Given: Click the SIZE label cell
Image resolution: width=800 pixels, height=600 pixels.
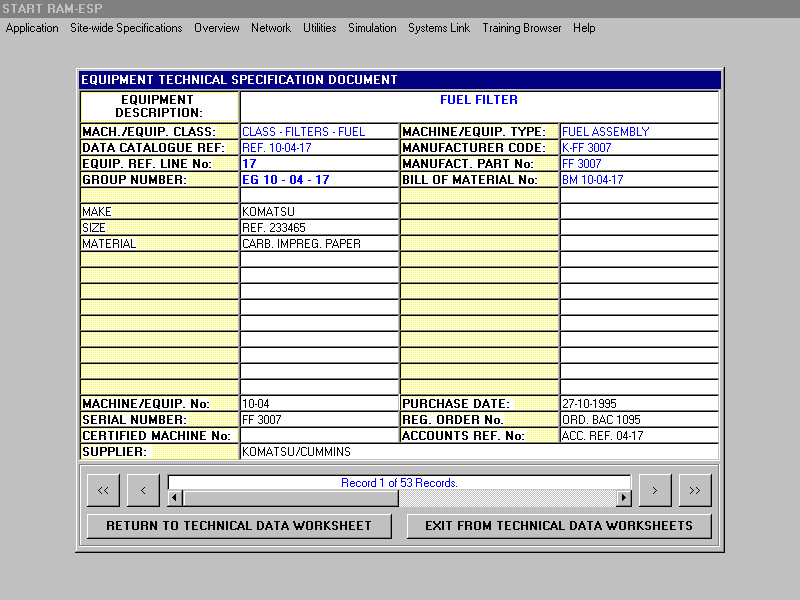Looking at the screenshot, I should pyautogui.click(x=159, y=228).
